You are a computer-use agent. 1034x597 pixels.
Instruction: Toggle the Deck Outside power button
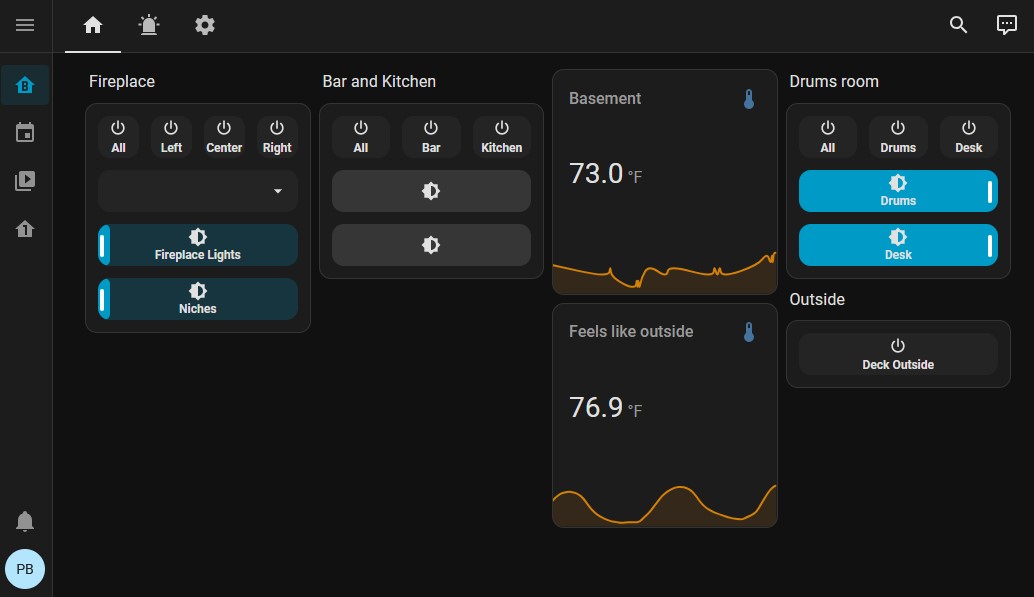click(898, 354)
